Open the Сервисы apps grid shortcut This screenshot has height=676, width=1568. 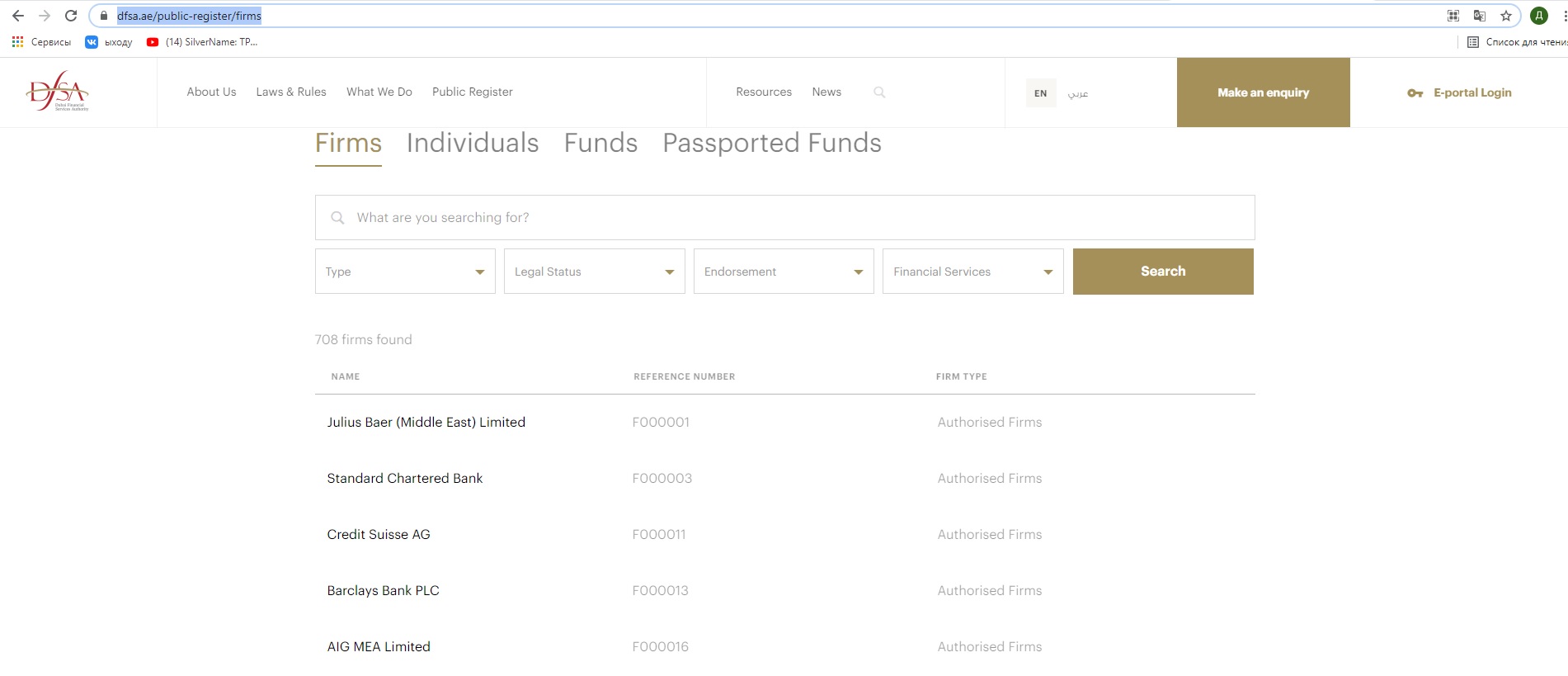tap(41, 42)
